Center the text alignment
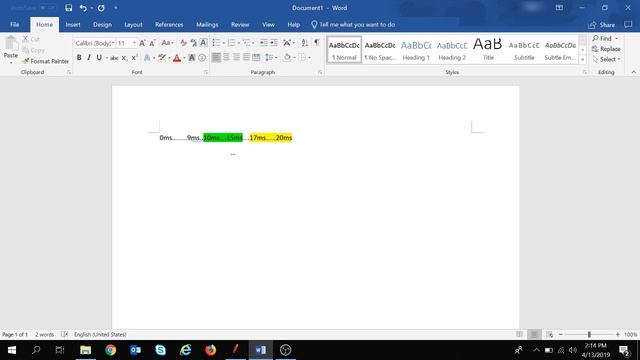Image resolution: width=640 pixels, height=360 pixels. [x=227, y=58]
